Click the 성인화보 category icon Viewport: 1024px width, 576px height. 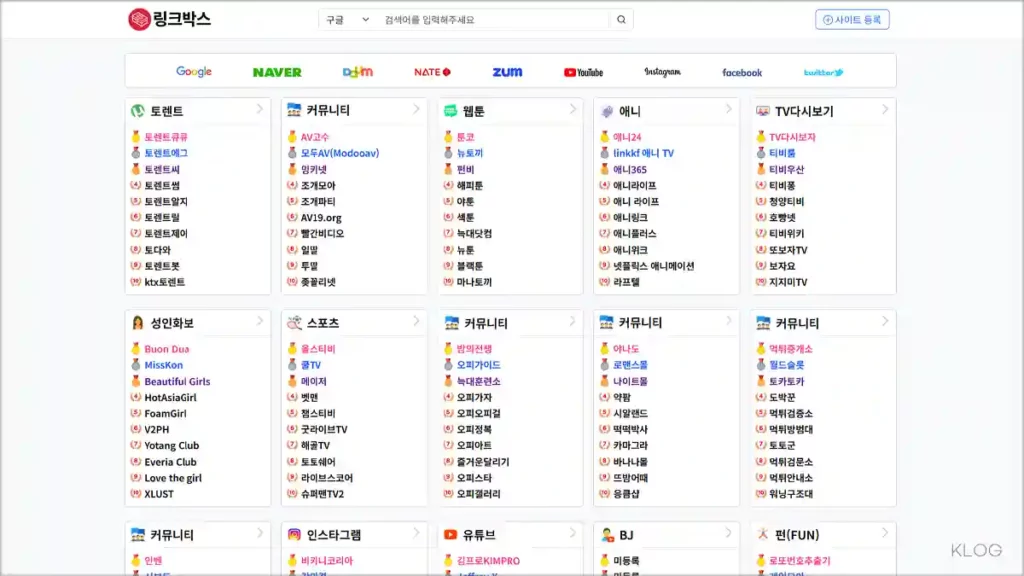[x=137, y=323]
